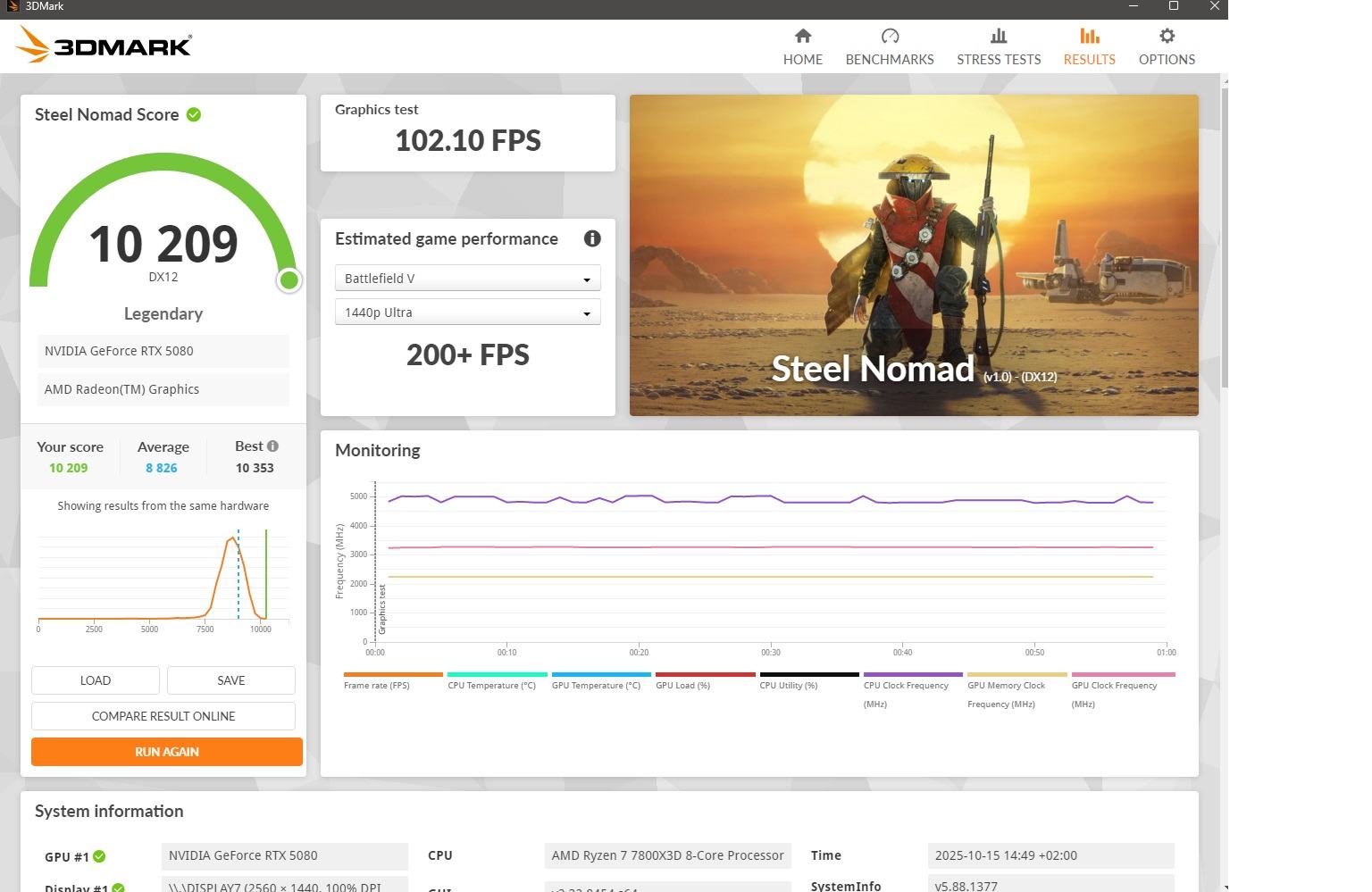The image size is (1372, 892).
Task: Click the info icon beside Best score
Action: (x=272, y=446)
